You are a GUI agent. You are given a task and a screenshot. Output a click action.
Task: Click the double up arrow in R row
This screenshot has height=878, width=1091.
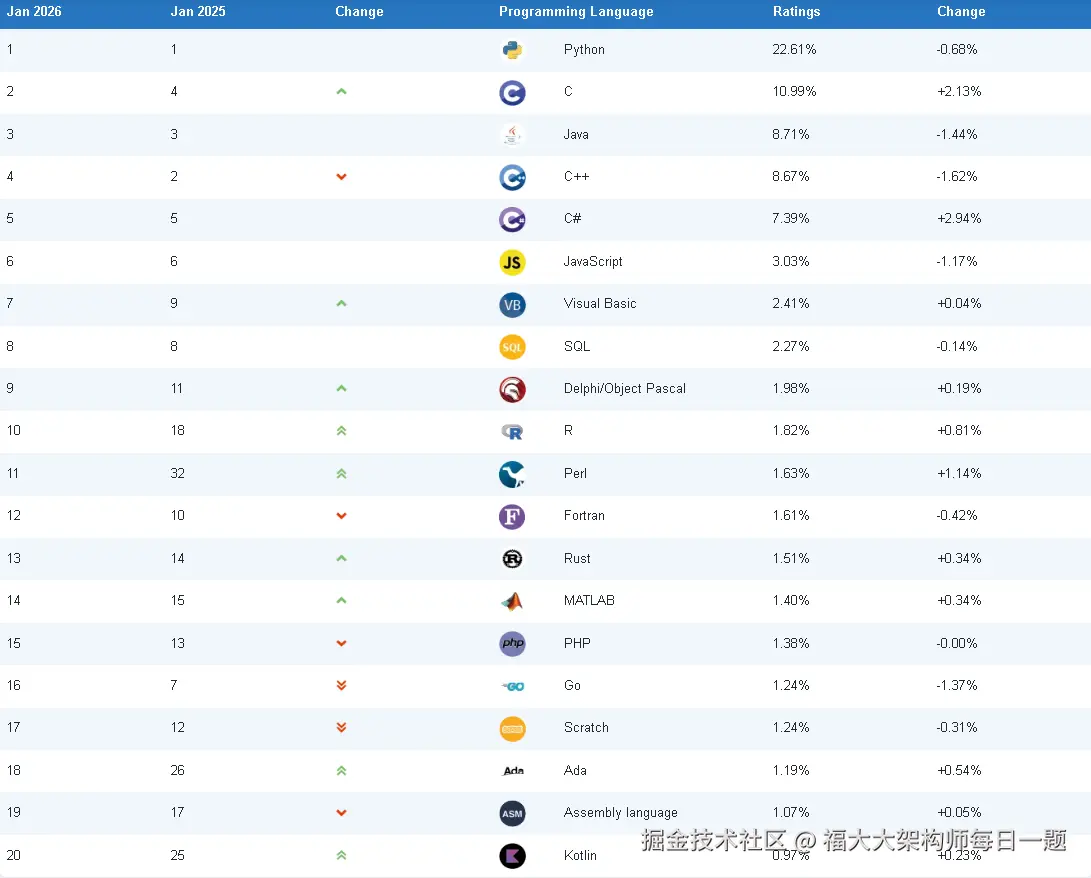point(341,431)
